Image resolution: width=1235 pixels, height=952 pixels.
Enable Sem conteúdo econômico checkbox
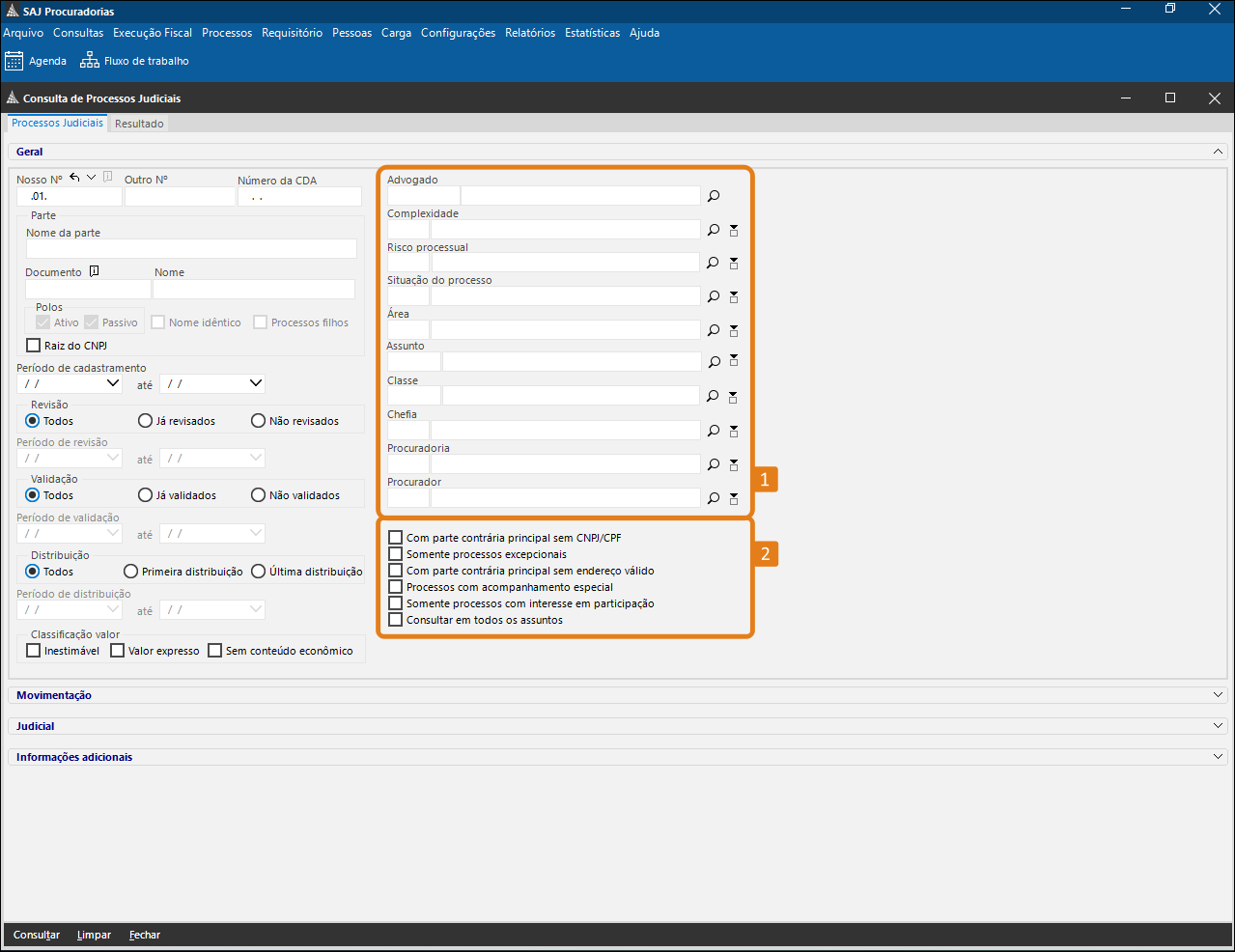[x=215, y=651]
